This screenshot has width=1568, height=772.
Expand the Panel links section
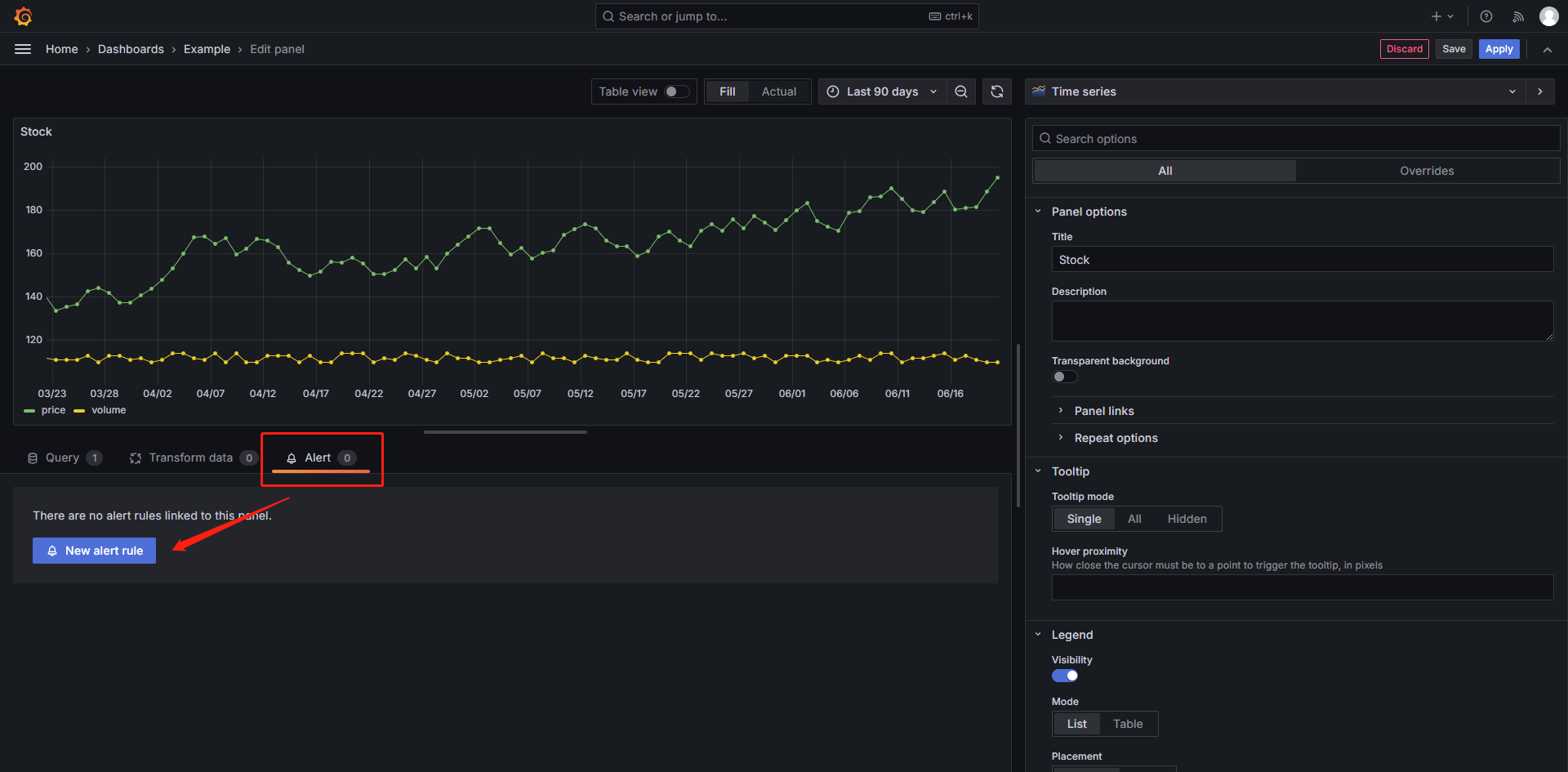click(x=1103, y=411)
